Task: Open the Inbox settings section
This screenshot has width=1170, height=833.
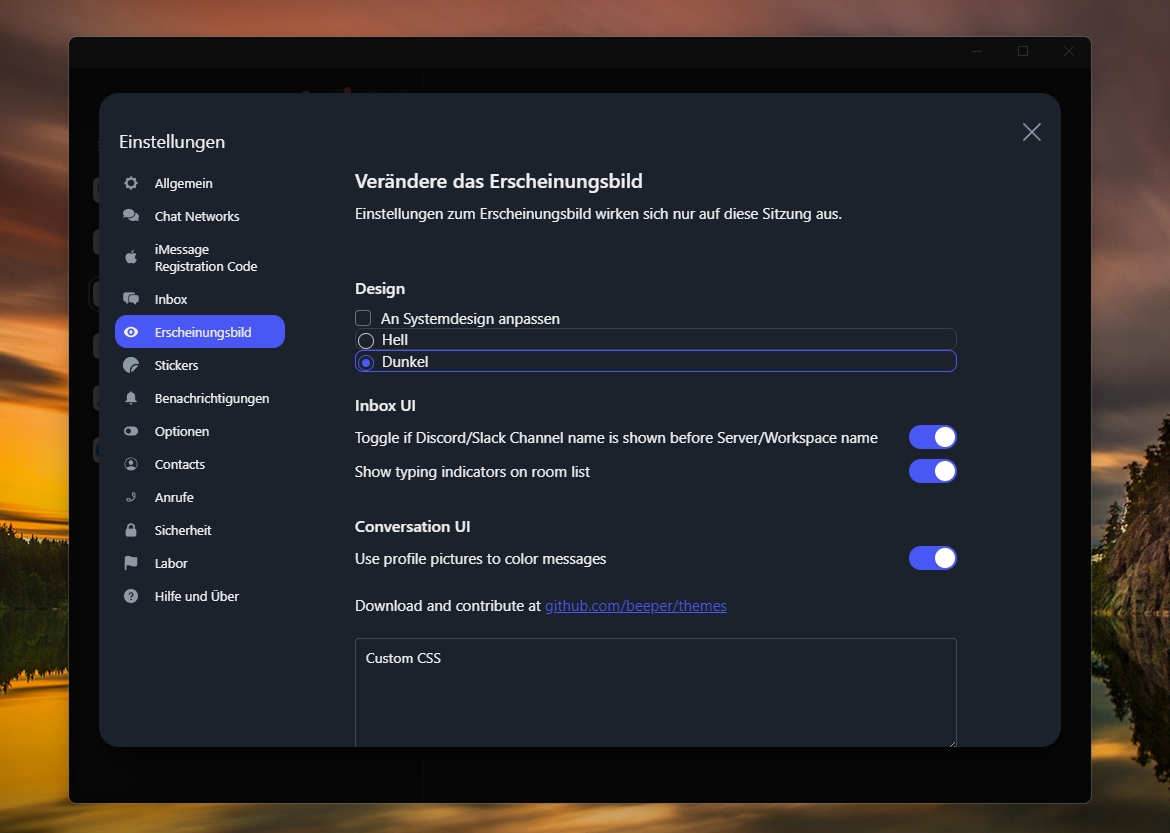Action: [200, 299]
